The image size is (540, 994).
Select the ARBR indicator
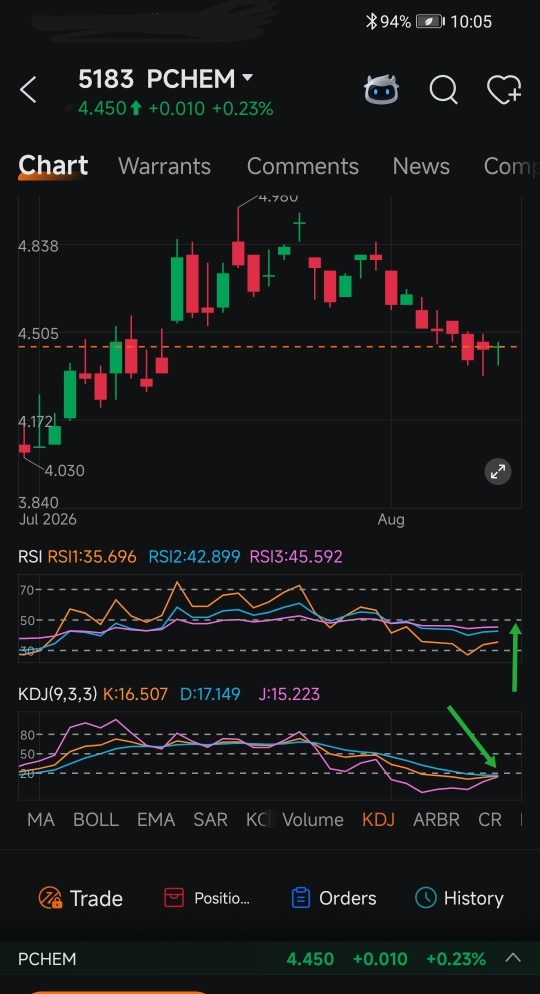click(436, 819)
